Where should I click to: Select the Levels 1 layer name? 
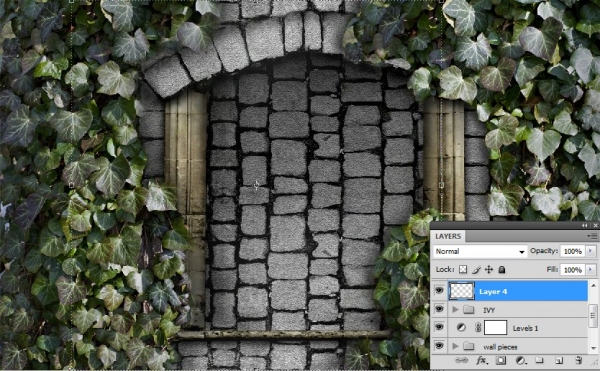[x=525, y=328]
